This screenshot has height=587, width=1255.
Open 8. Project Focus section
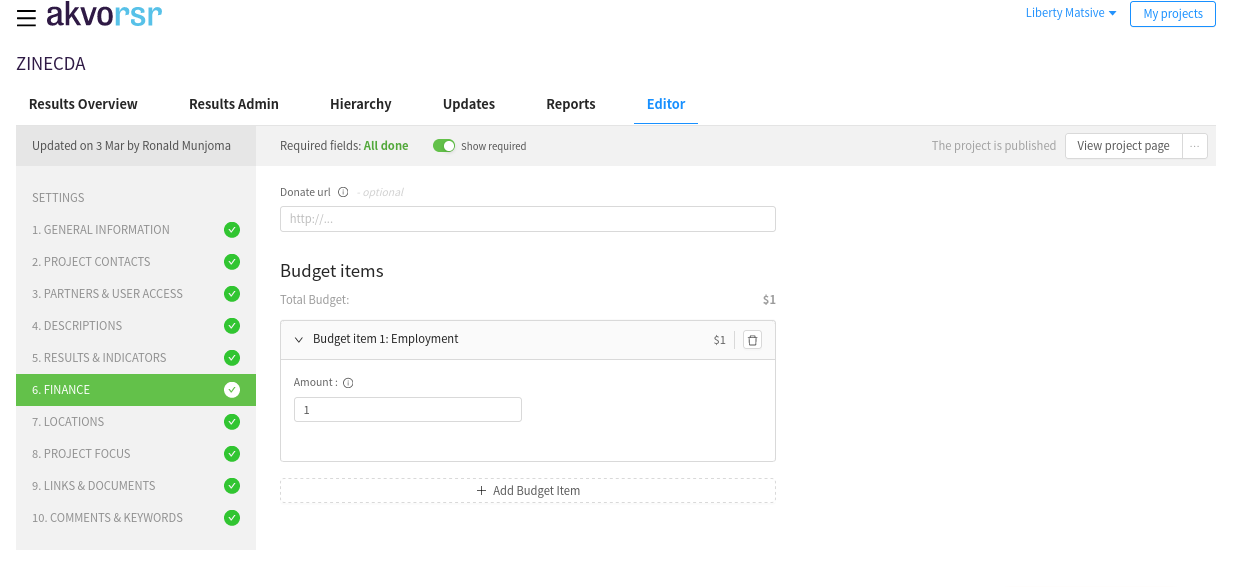[x=136, y=454]
